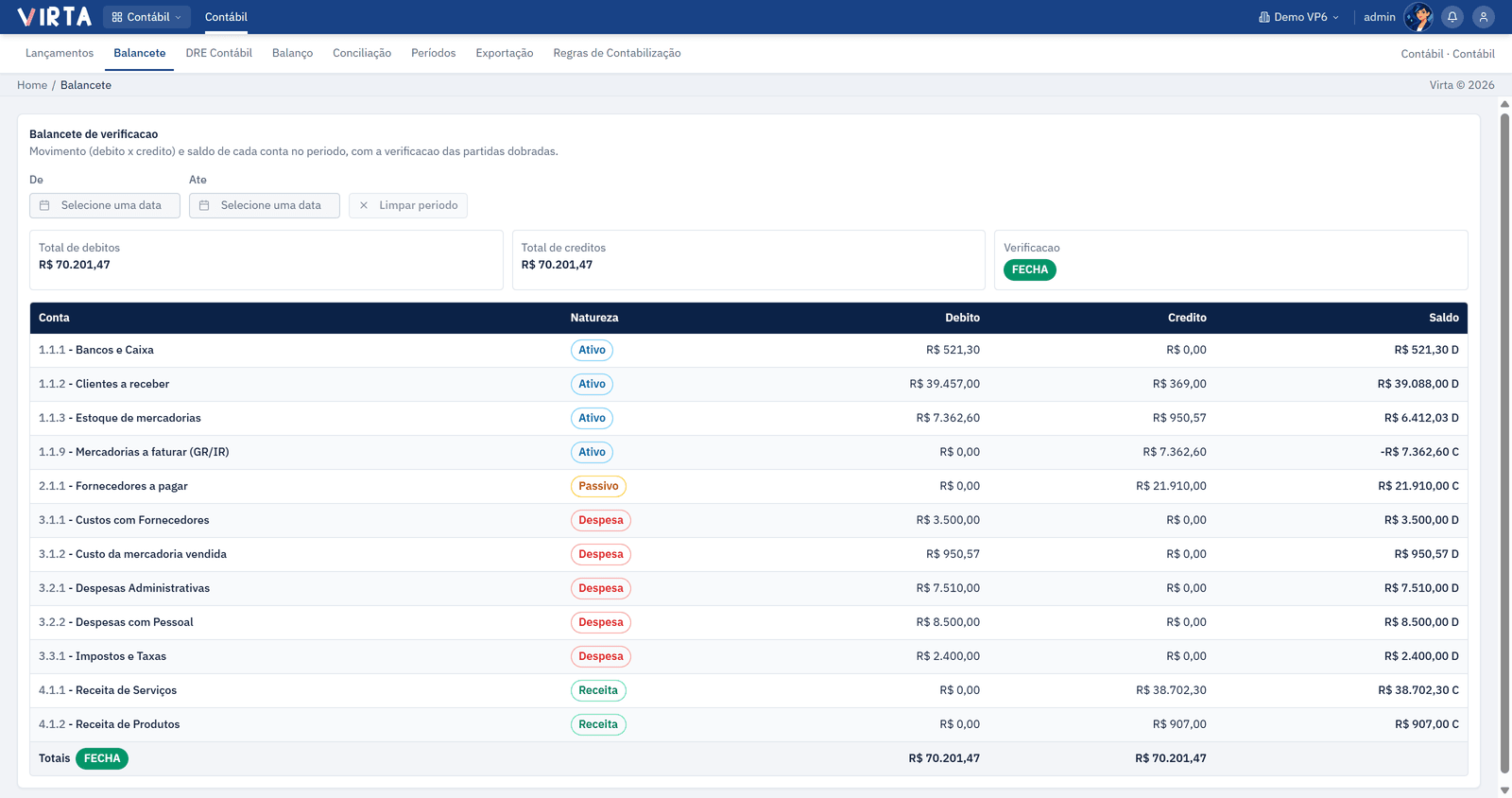Open the Conciliação tab

pos(362,53)
